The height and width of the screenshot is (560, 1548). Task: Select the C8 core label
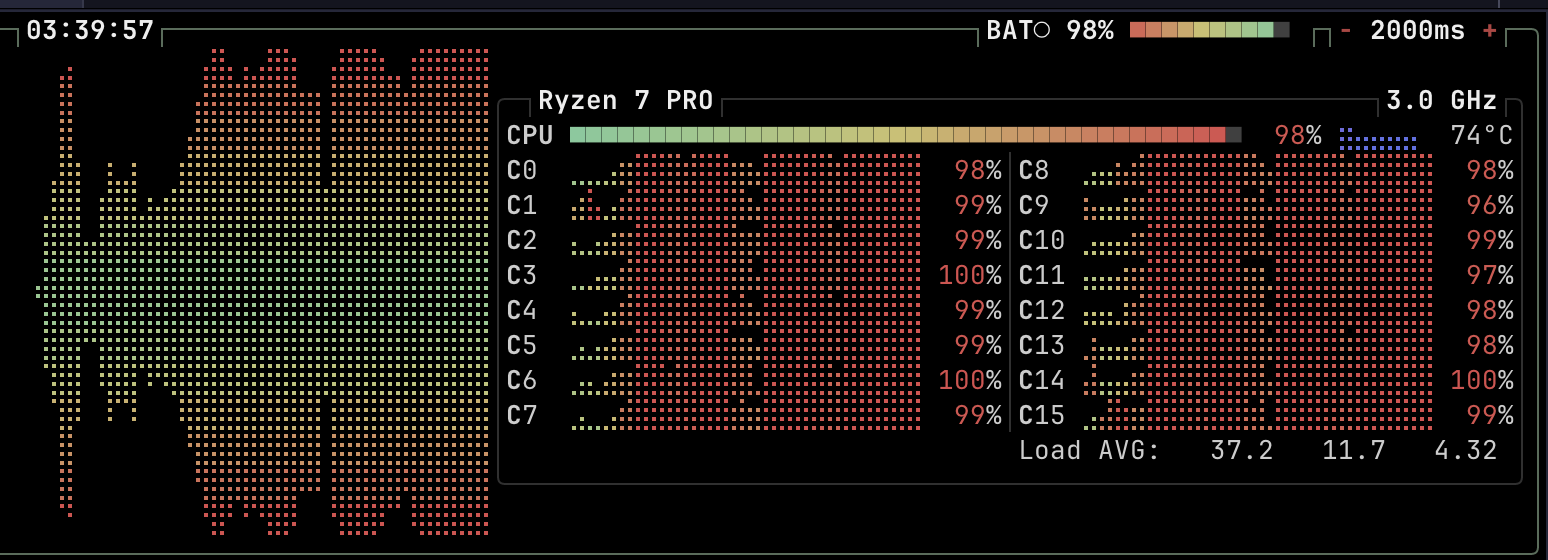(1034, 171)
